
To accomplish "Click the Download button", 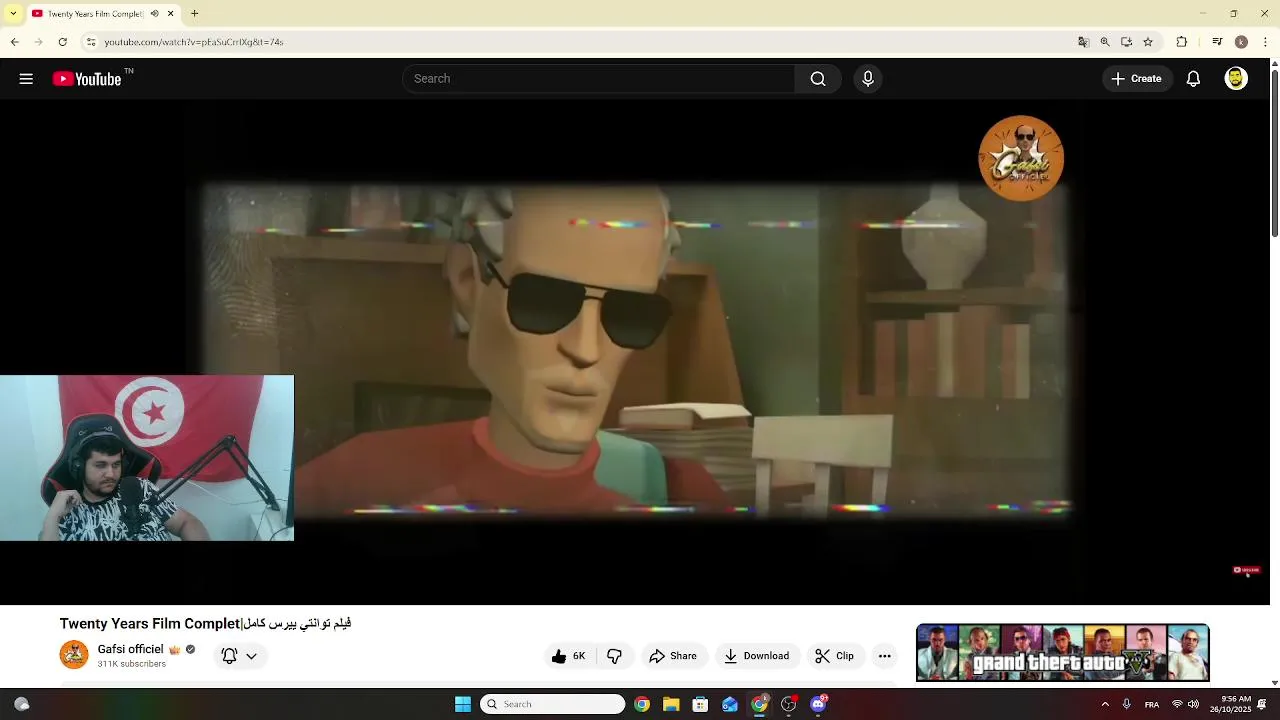I will coord(757,656).
